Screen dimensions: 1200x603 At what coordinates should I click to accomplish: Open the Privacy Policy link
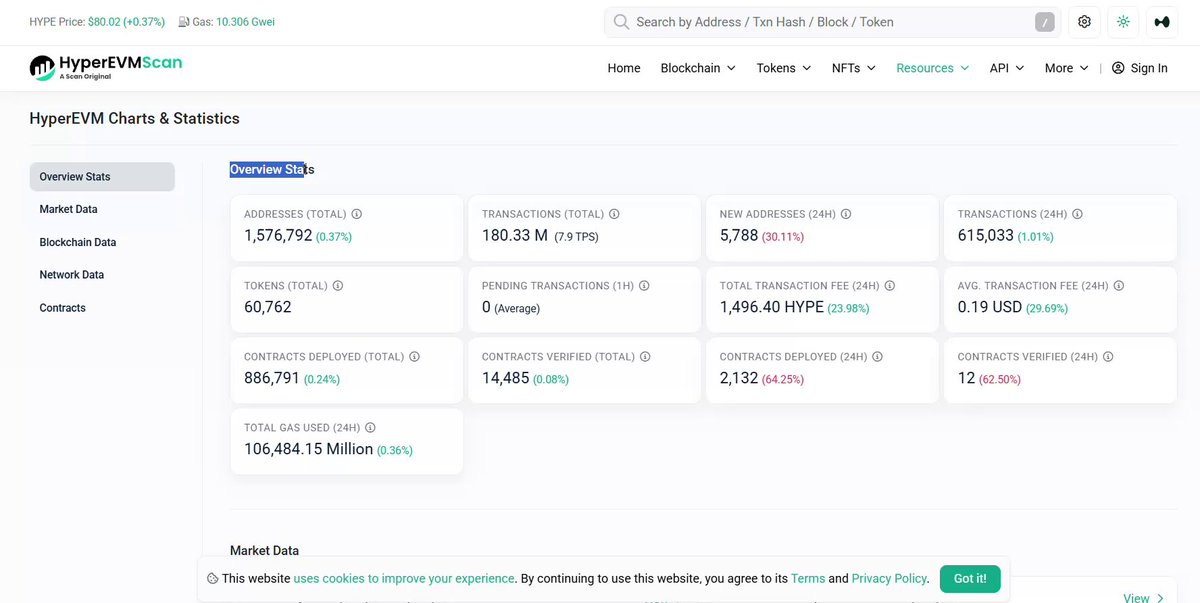coord(890,578)
